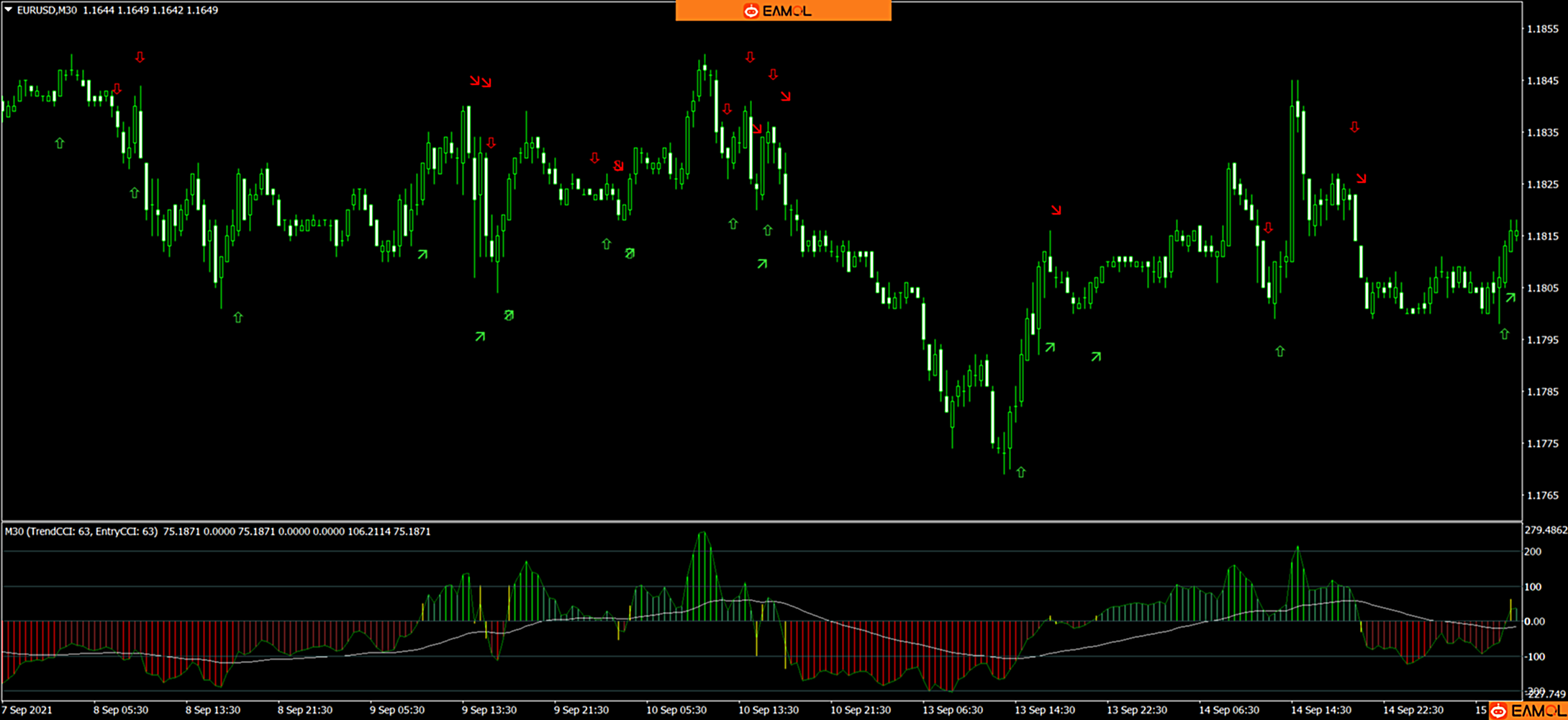The image size is (1568, 720).
Task: Select red diagonal arrow above 13 Sep 14:30 candle
Action: click(x=1056, y=210)
